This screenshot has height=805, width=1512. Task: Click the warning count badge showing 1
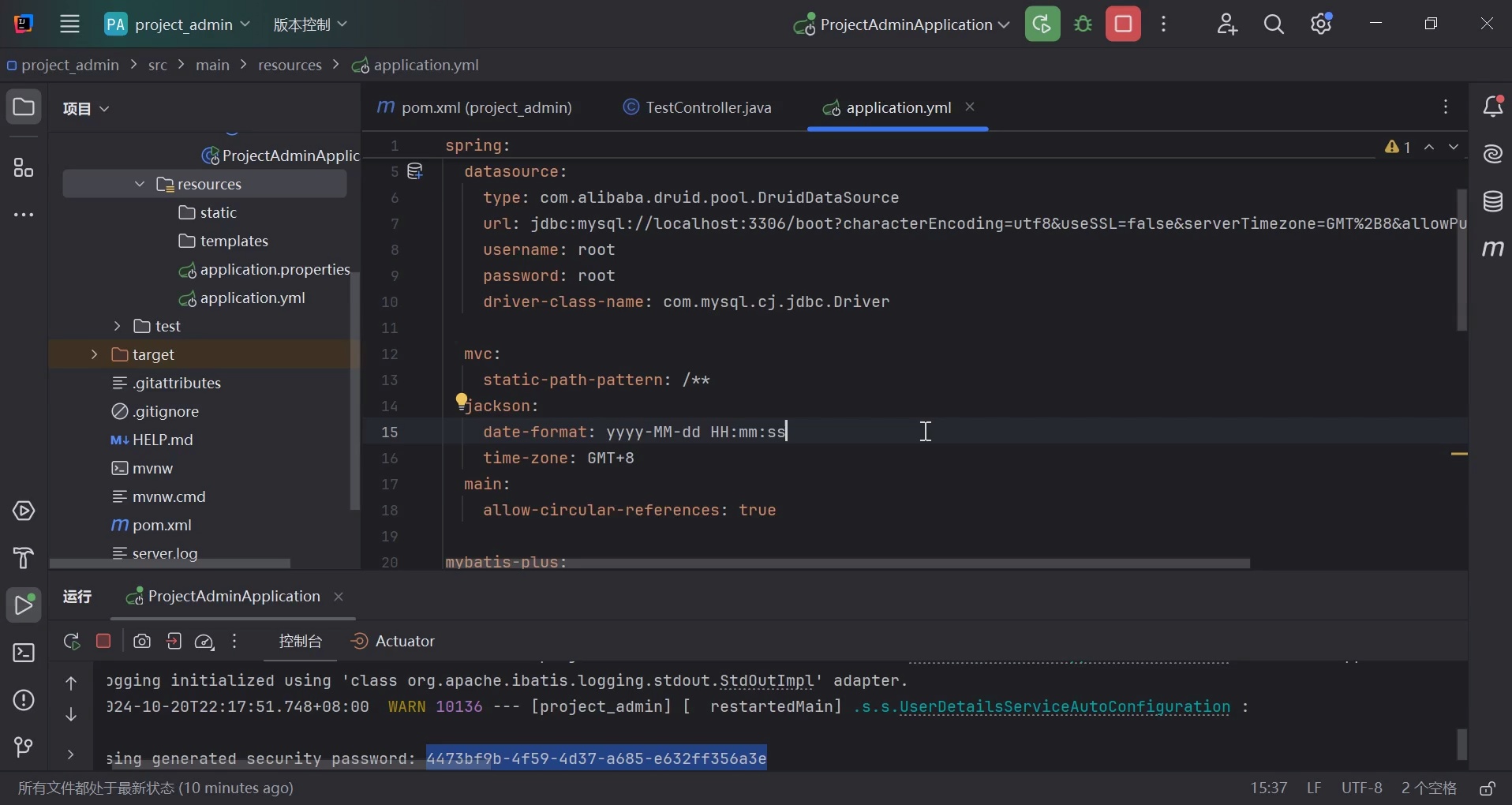[1399, 147]
